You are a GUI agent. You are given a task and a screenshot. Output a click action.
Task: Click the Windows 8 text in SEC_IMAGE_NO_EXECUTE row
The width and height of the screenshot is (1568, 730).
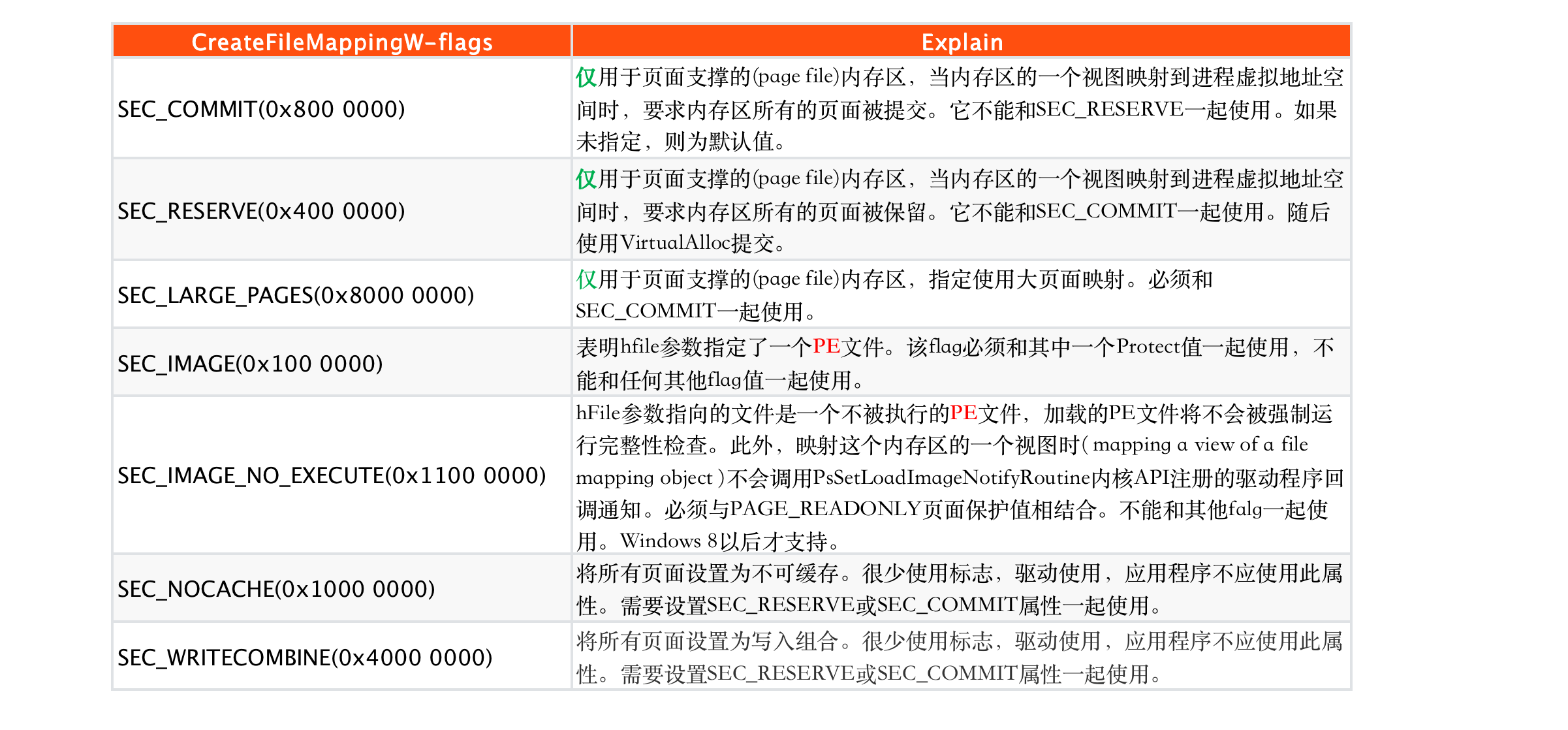tap(668, 541)
